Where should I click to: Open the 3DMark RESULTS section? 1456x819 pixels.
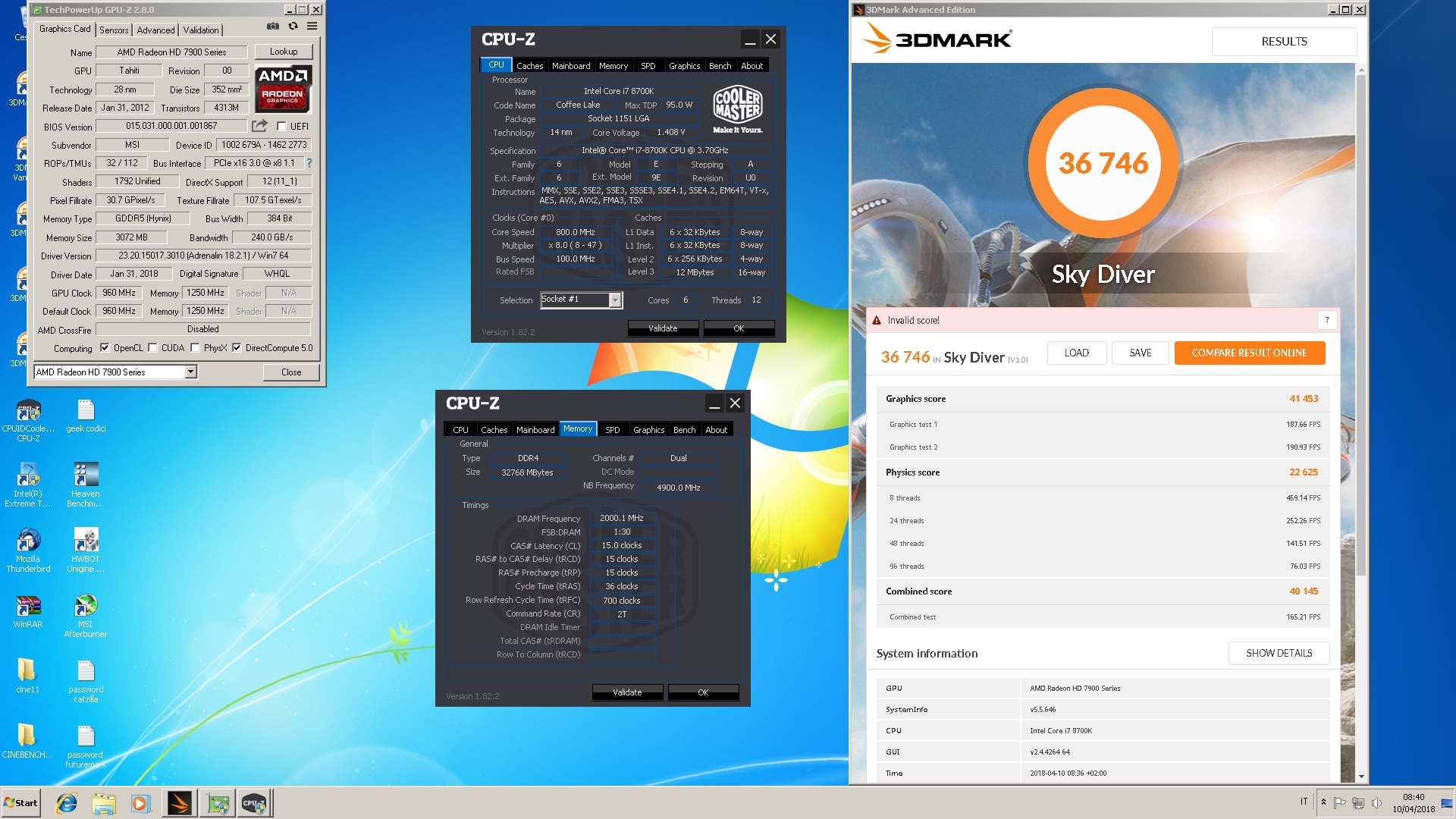tap(1284, 42)
